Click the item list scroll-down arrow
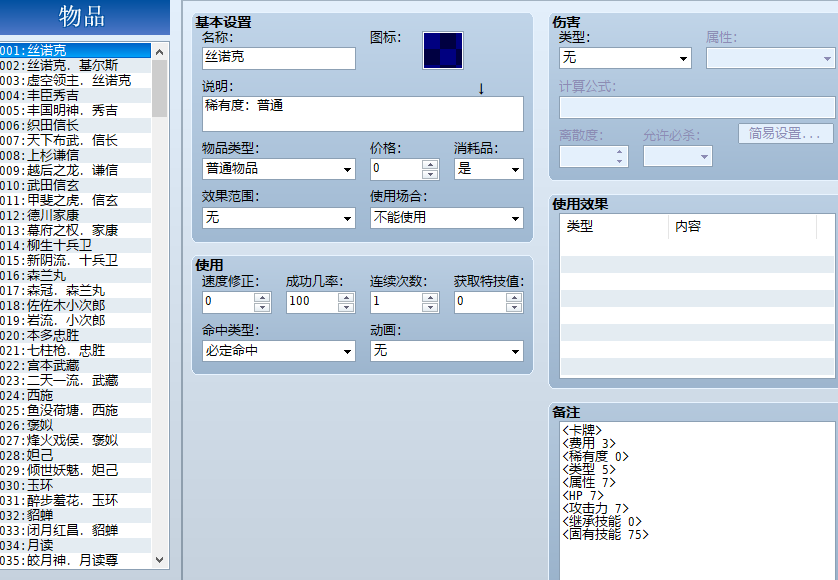This screenshot has height=580, width=838. point(159,560)
